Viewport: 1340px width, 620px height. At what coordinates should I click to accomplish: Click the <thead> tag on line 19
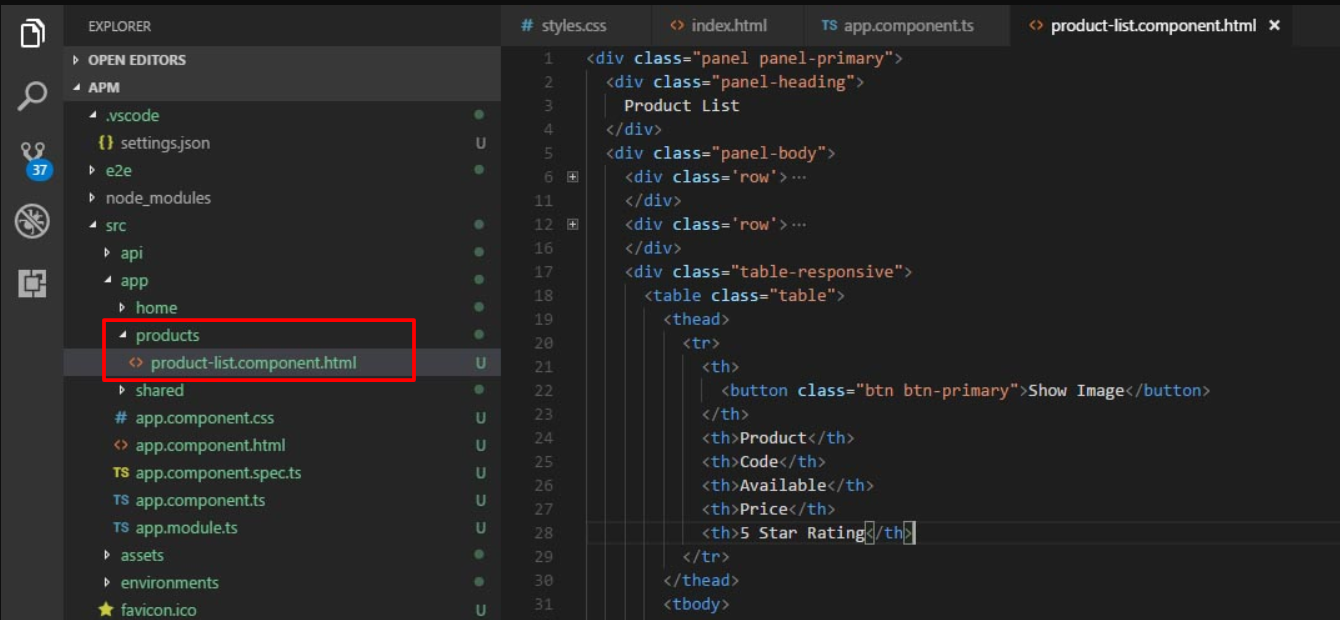coord(696,319)
